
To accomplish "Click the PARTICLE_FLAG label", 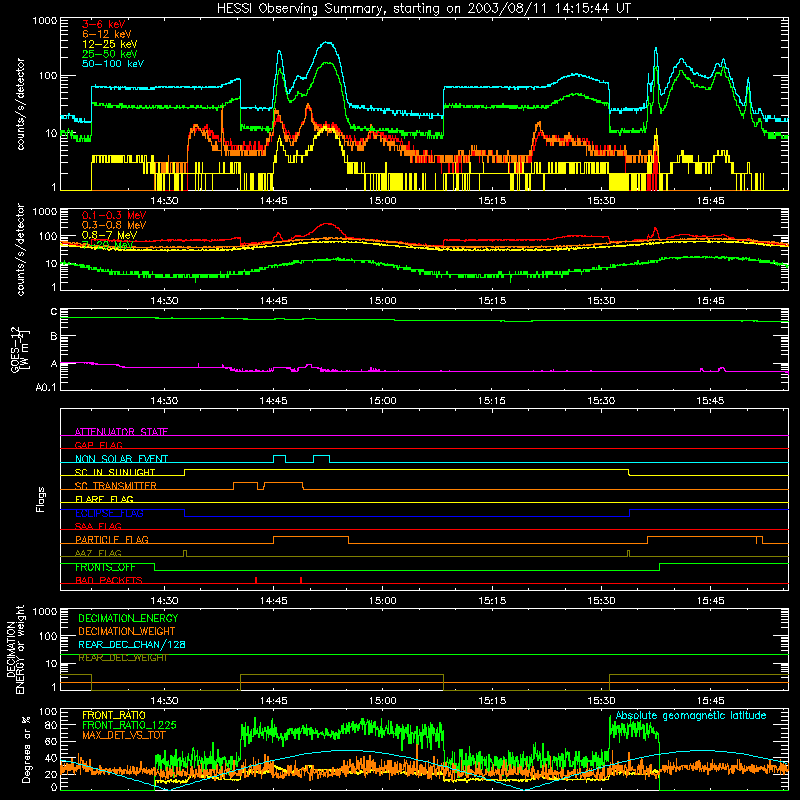I will coord(112,540).
